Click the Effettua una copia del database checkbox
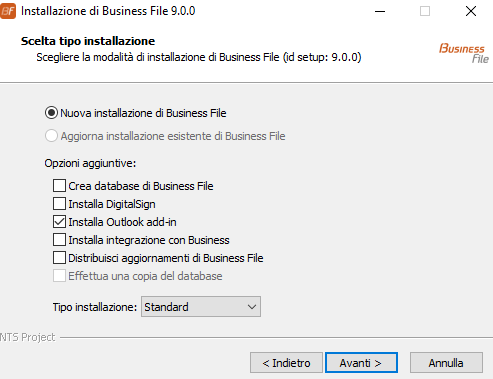The image size is (493, 379). [x=59, y=276]
